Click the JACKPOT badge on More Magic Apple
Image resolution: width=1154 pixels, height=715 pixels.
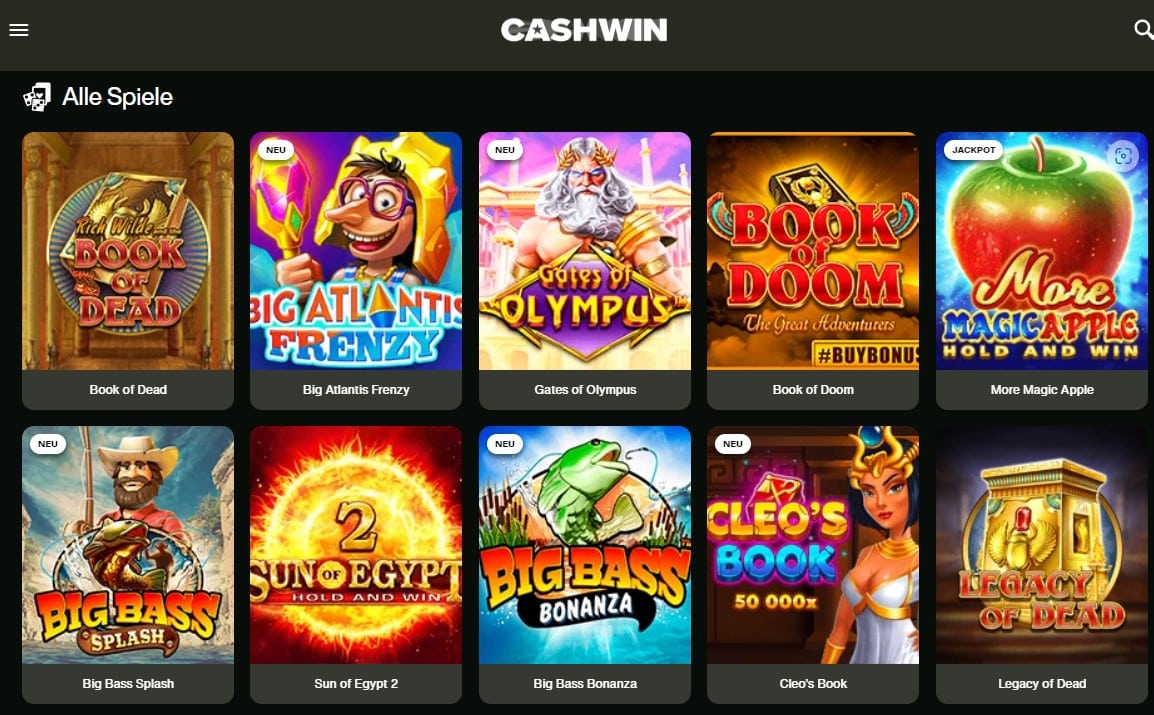point(973,150)
